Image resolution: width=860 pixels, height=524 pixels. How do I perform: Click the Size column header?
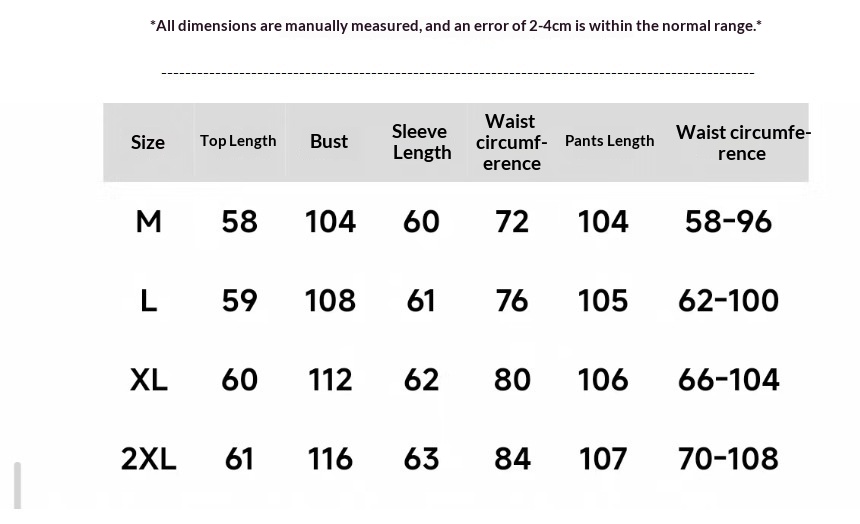pyautogui.click(x=148, y=142)
